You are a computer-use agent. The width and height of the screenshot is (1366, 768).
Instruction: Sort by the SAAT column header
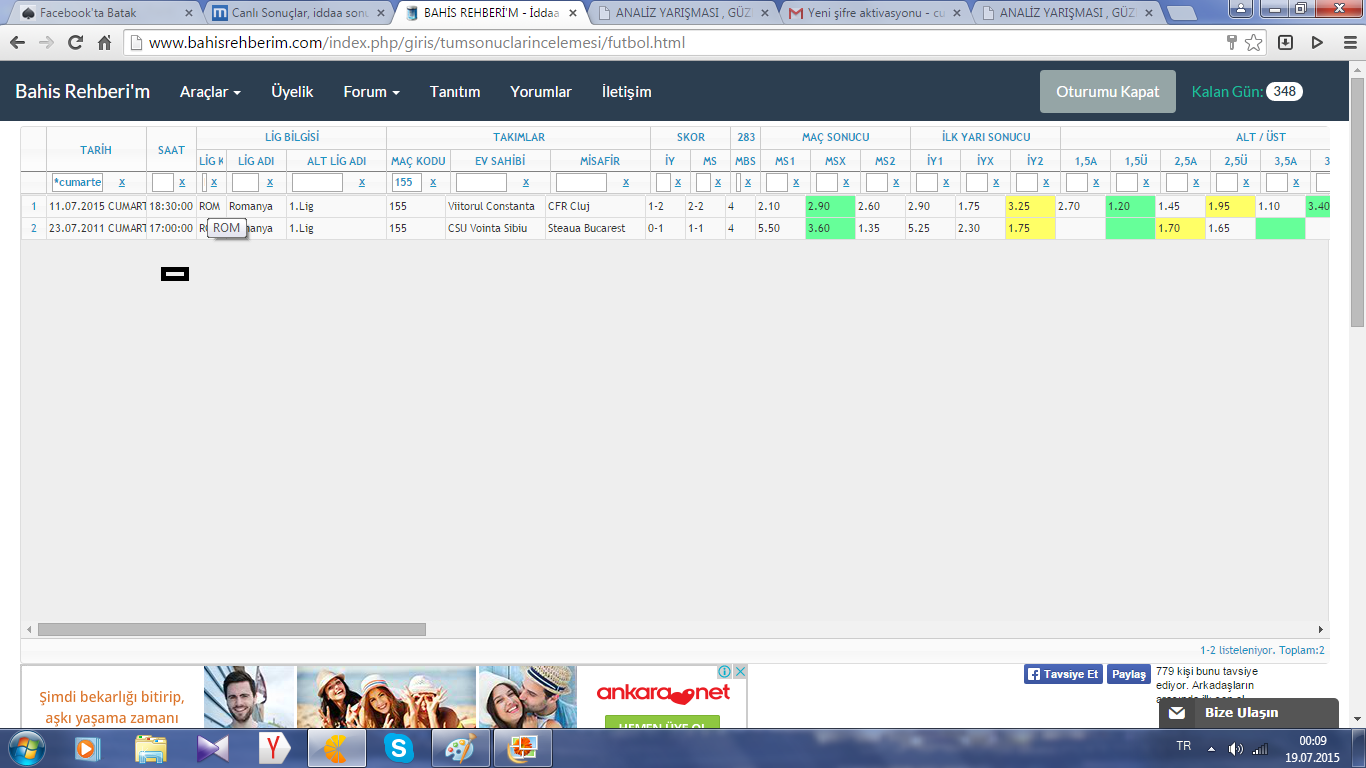[x=171, y=150]
